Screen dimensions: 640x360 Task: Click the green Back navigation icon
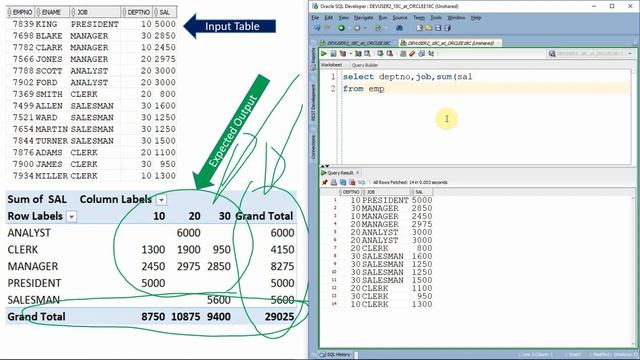pos(341,28)
